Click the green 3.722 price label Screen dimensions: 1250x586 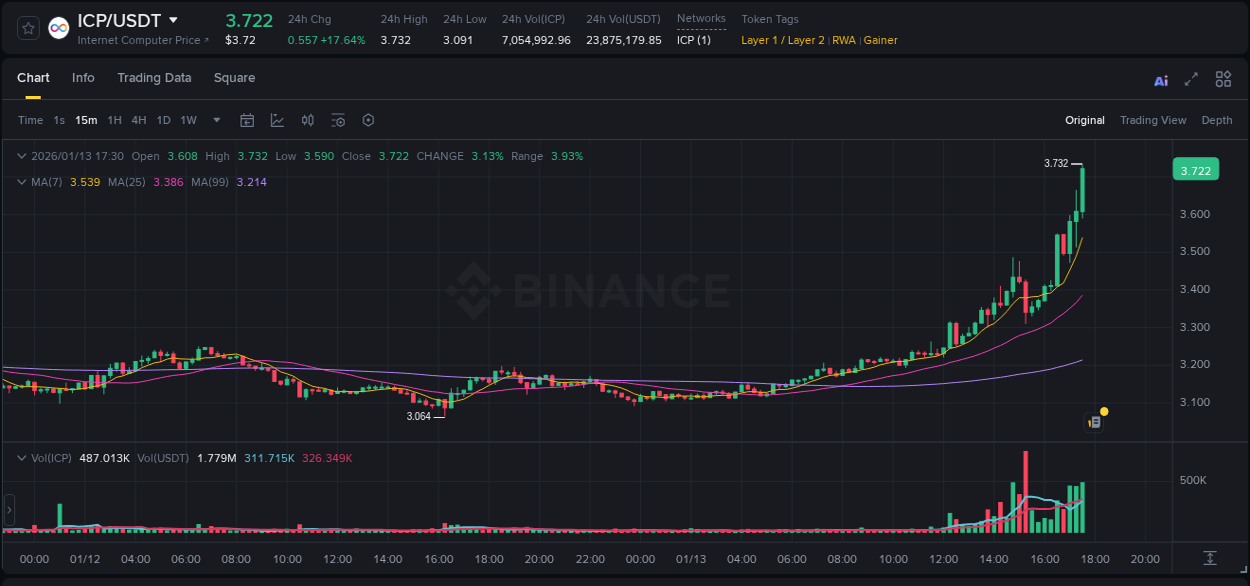point(1196,170)
